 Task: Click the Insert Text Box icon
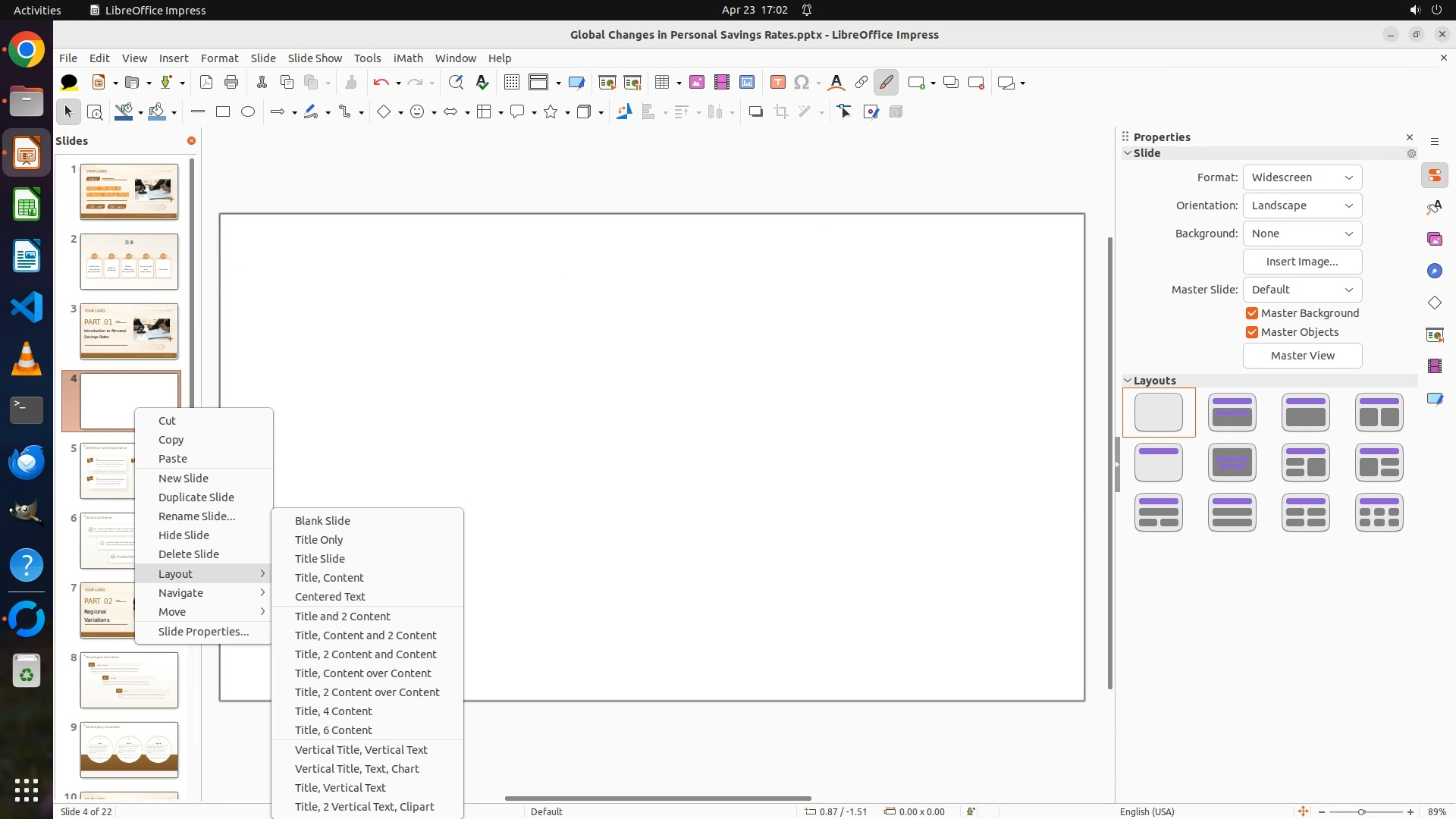777,83
